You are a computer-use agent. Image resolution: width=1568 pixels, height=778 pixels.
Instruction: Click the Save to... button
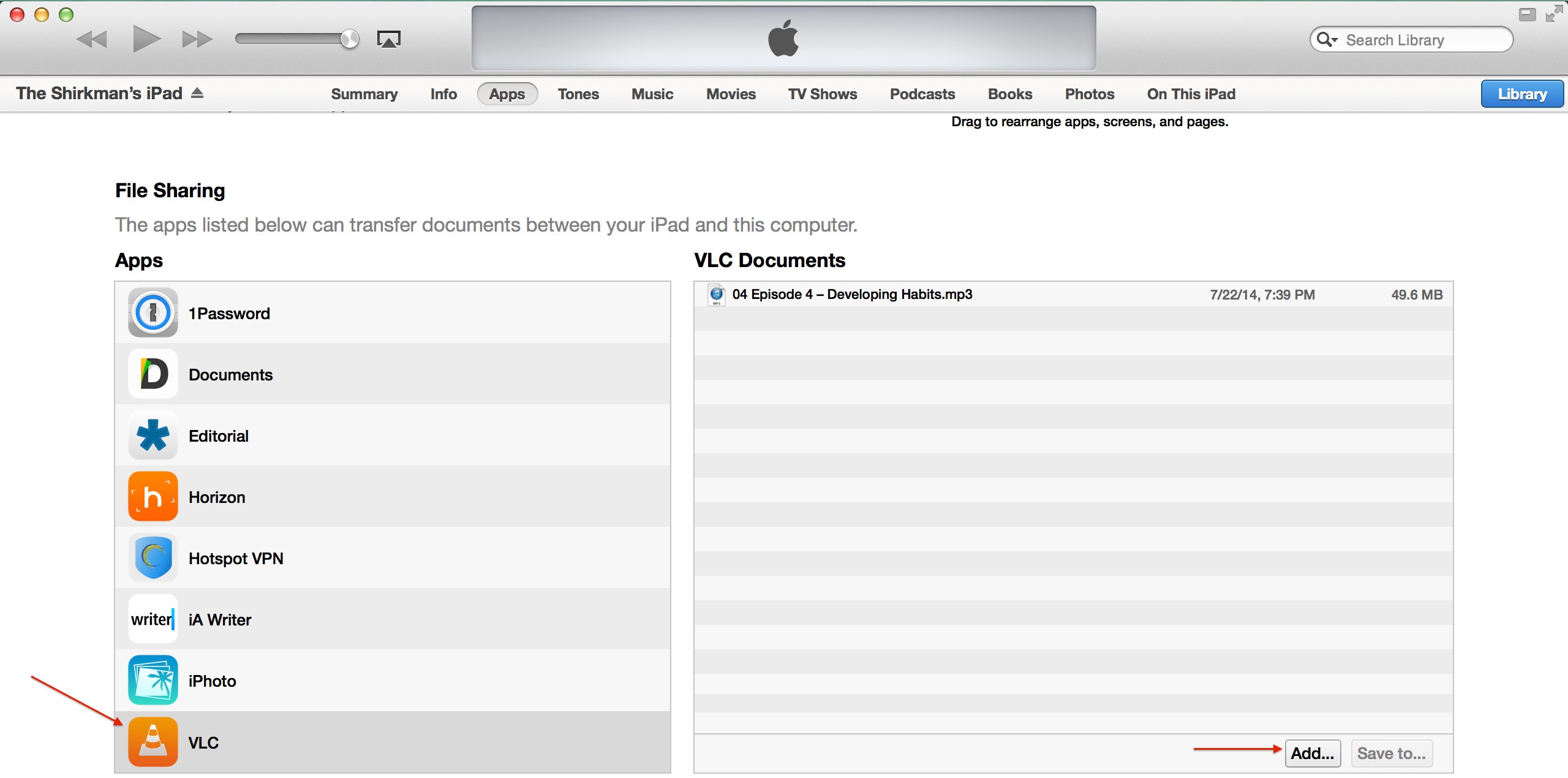[1392, 753]
